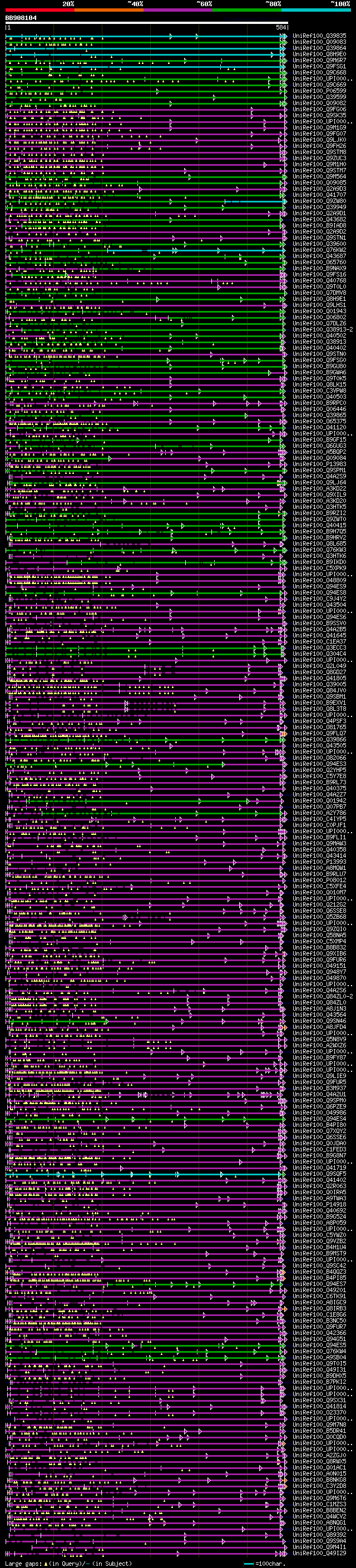The width and height of the screenshot is (356, 1568).
Task: Click the UniRef100_Q09082 label
Action: pyautogui.click(x=319, y=103)
